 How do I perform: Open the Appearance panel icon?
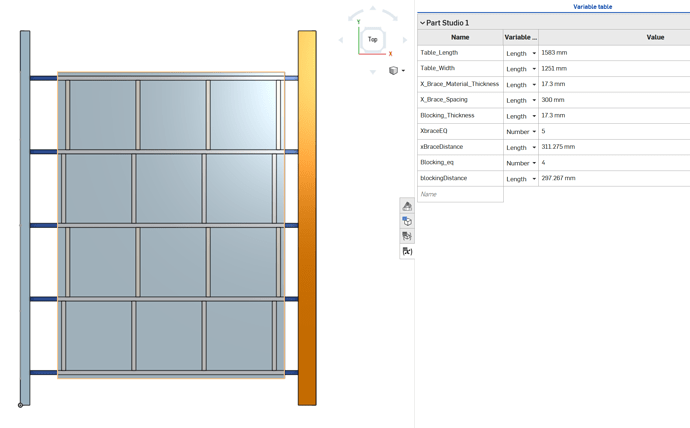[x=407, y=206]
